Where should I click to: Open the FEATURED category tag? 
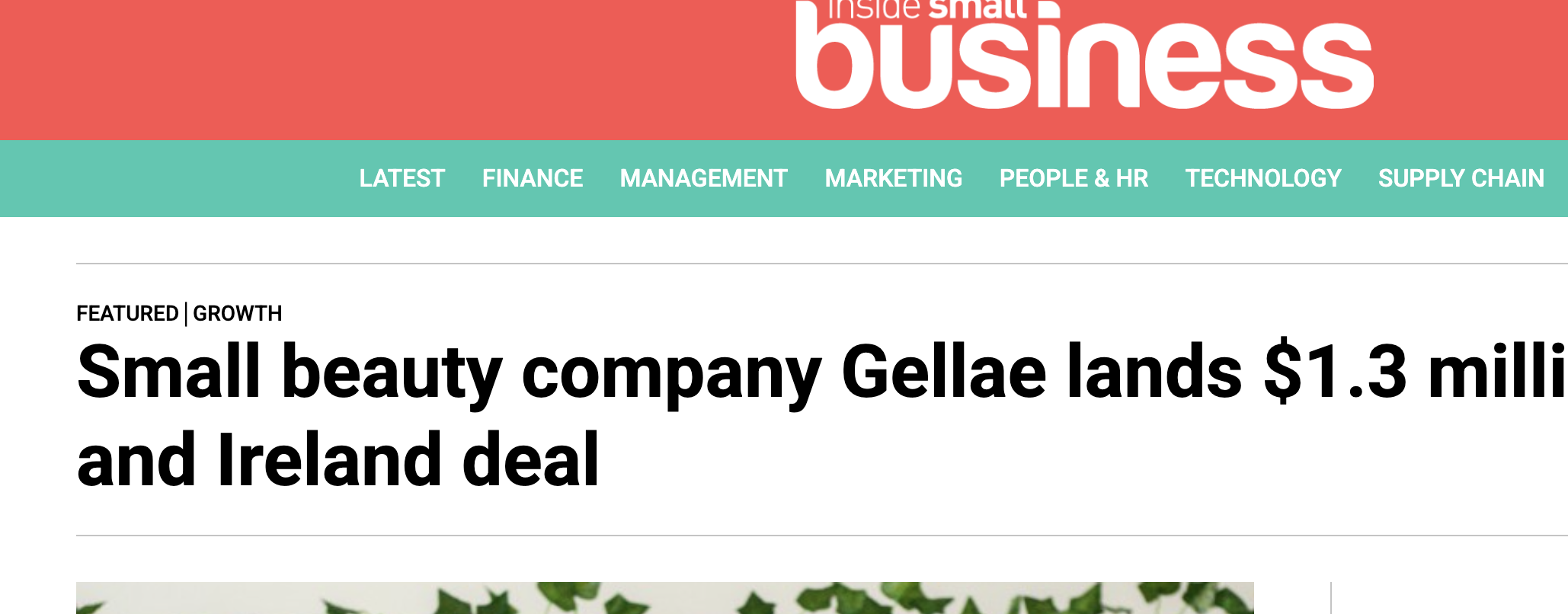point(127,313)
